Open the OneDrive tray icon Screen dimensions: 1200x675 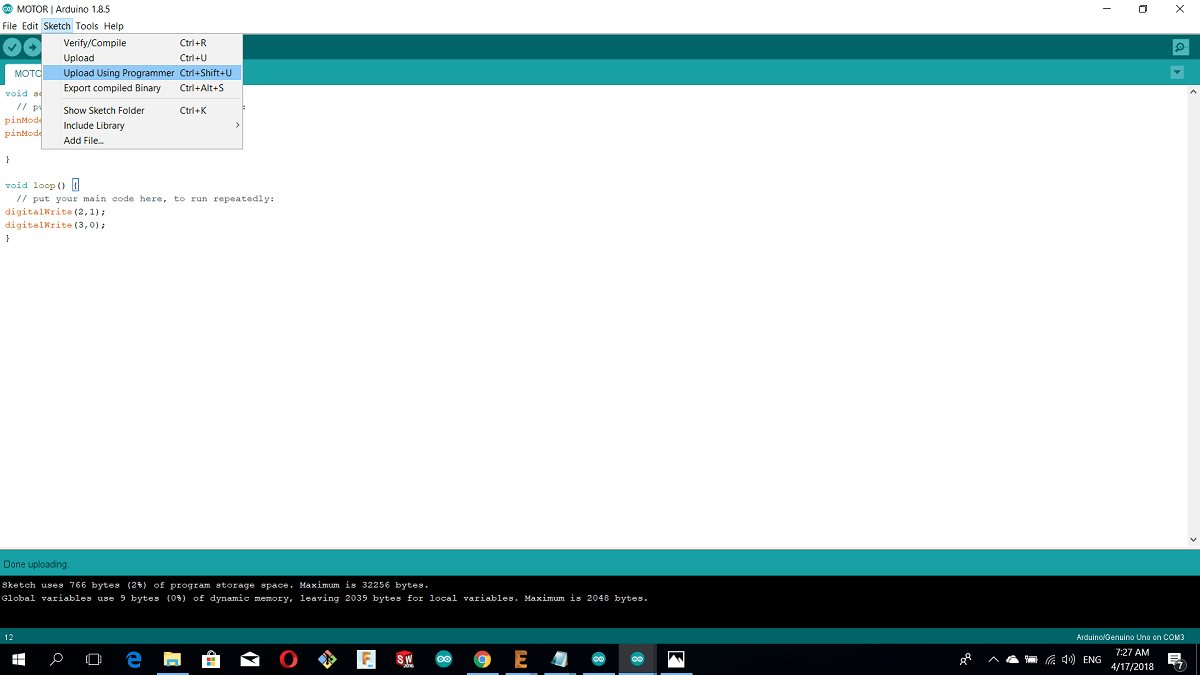click(x=1012, y=660)
